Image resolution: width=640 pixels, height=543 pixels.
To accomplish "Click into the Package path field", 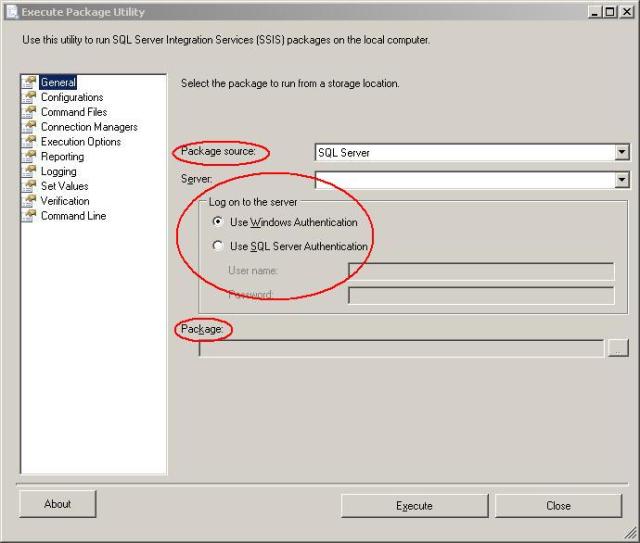I will click(400, 348).
